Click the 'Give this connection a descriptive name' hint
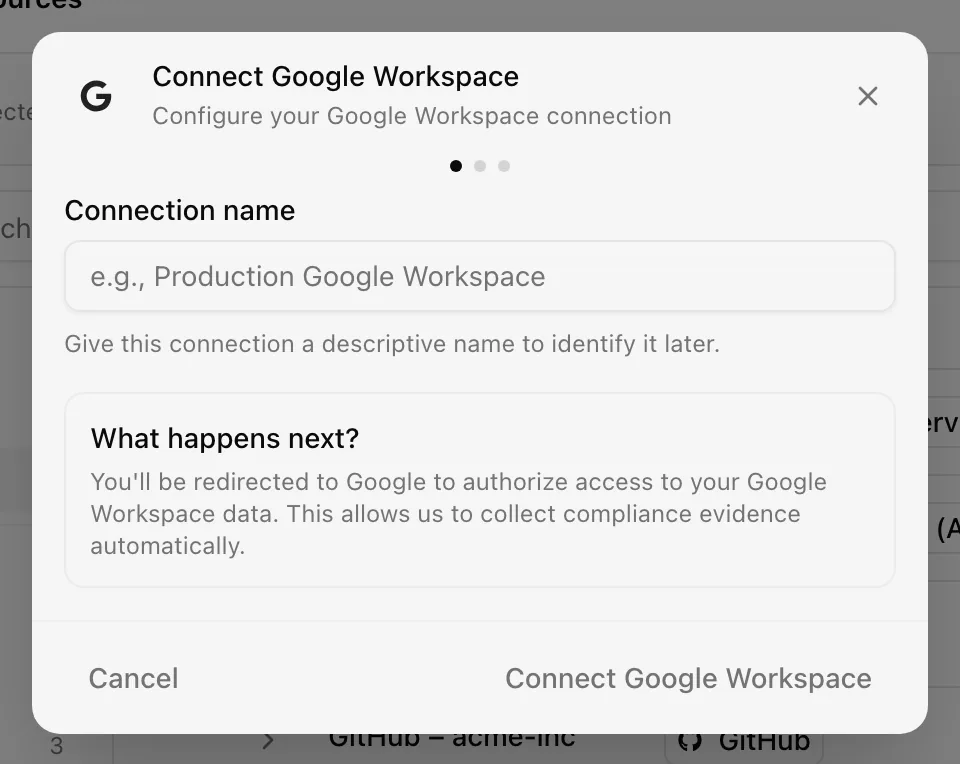The image size is (960, 764). click(x=392, y=344)
